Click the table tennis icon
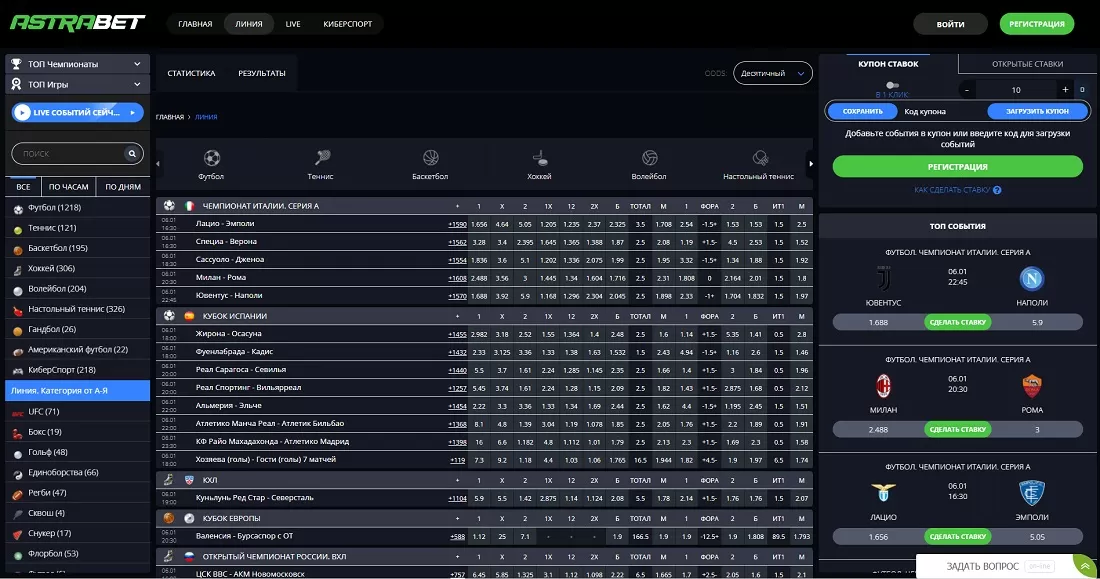 (760, 158)
